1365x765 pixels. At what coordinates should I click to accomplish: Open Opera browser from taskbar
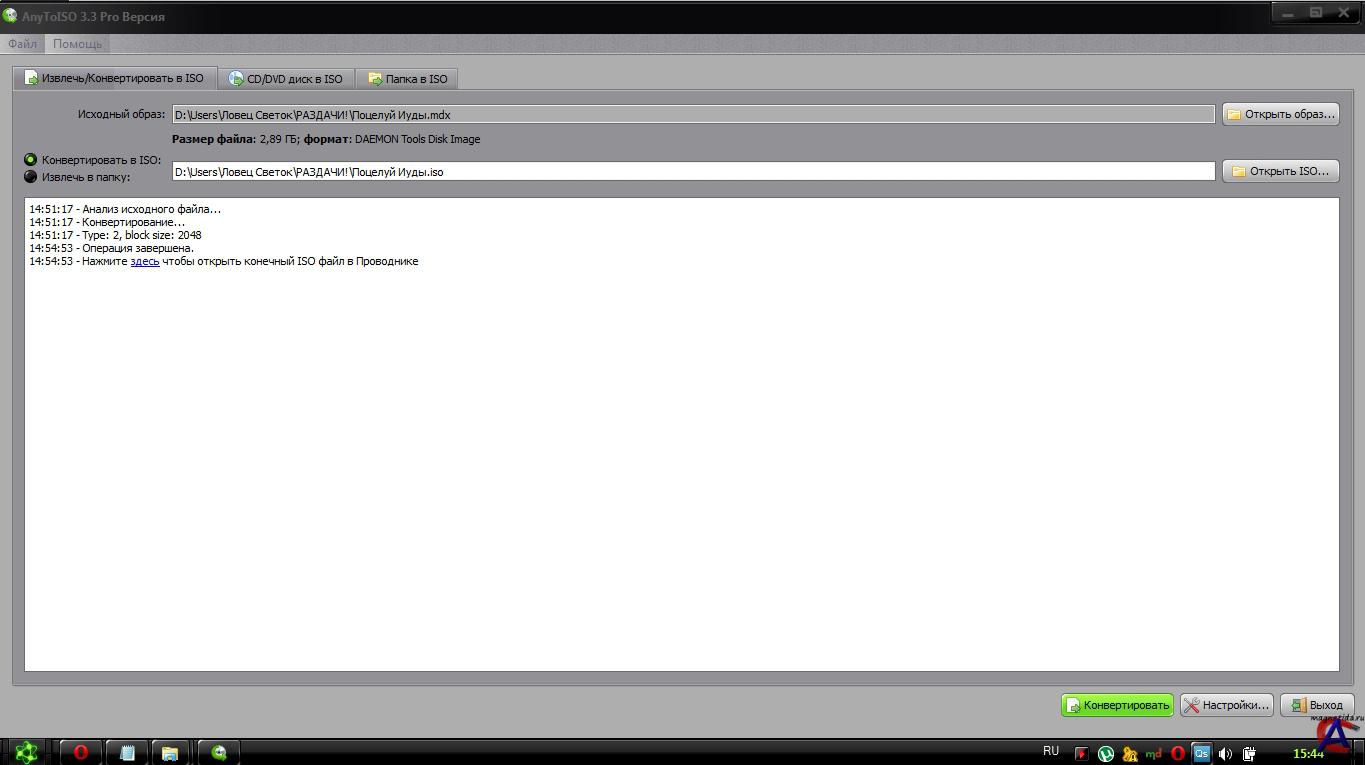point(81,752)
